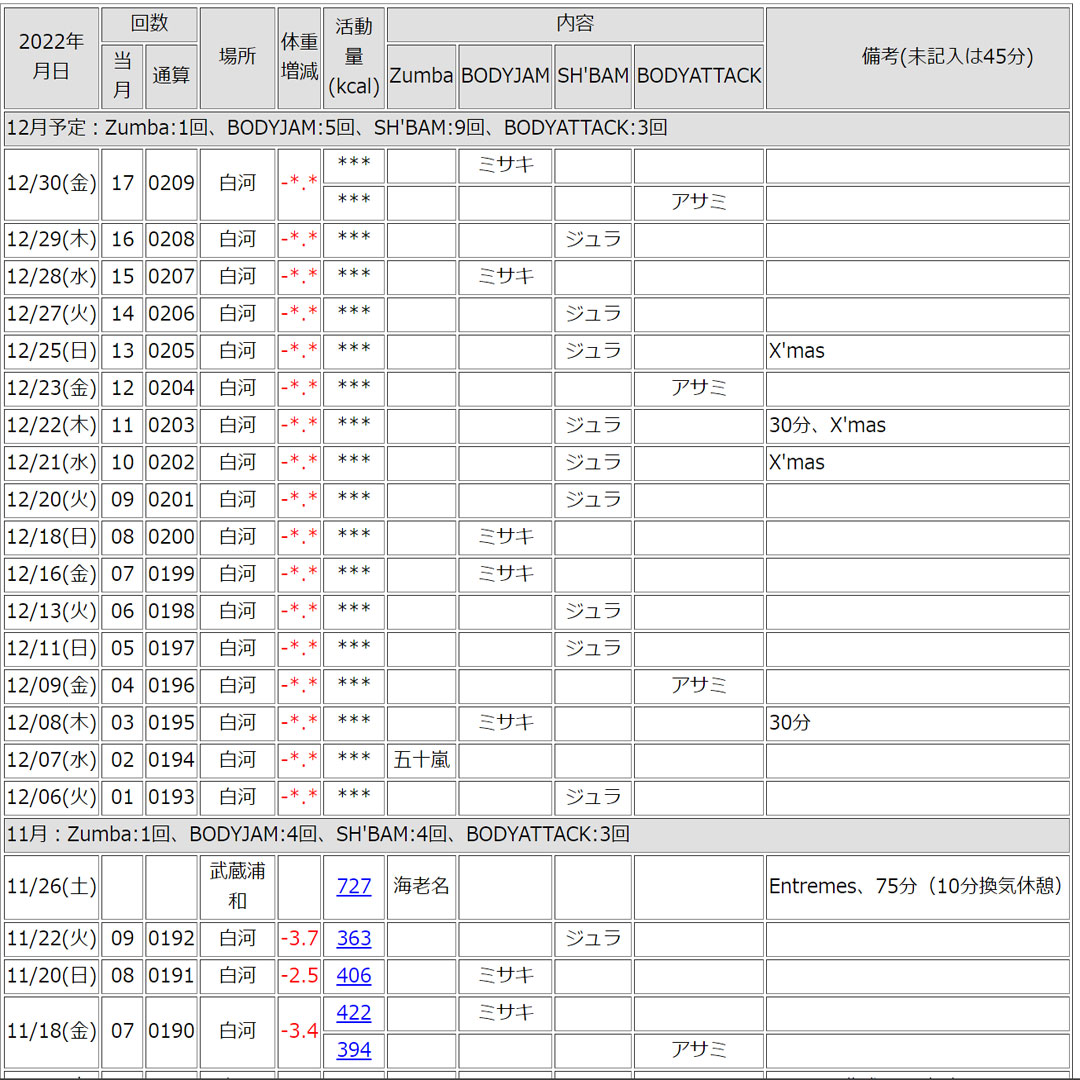Click the Zumba column header
1080x1080 pixels.
[422, 76]
